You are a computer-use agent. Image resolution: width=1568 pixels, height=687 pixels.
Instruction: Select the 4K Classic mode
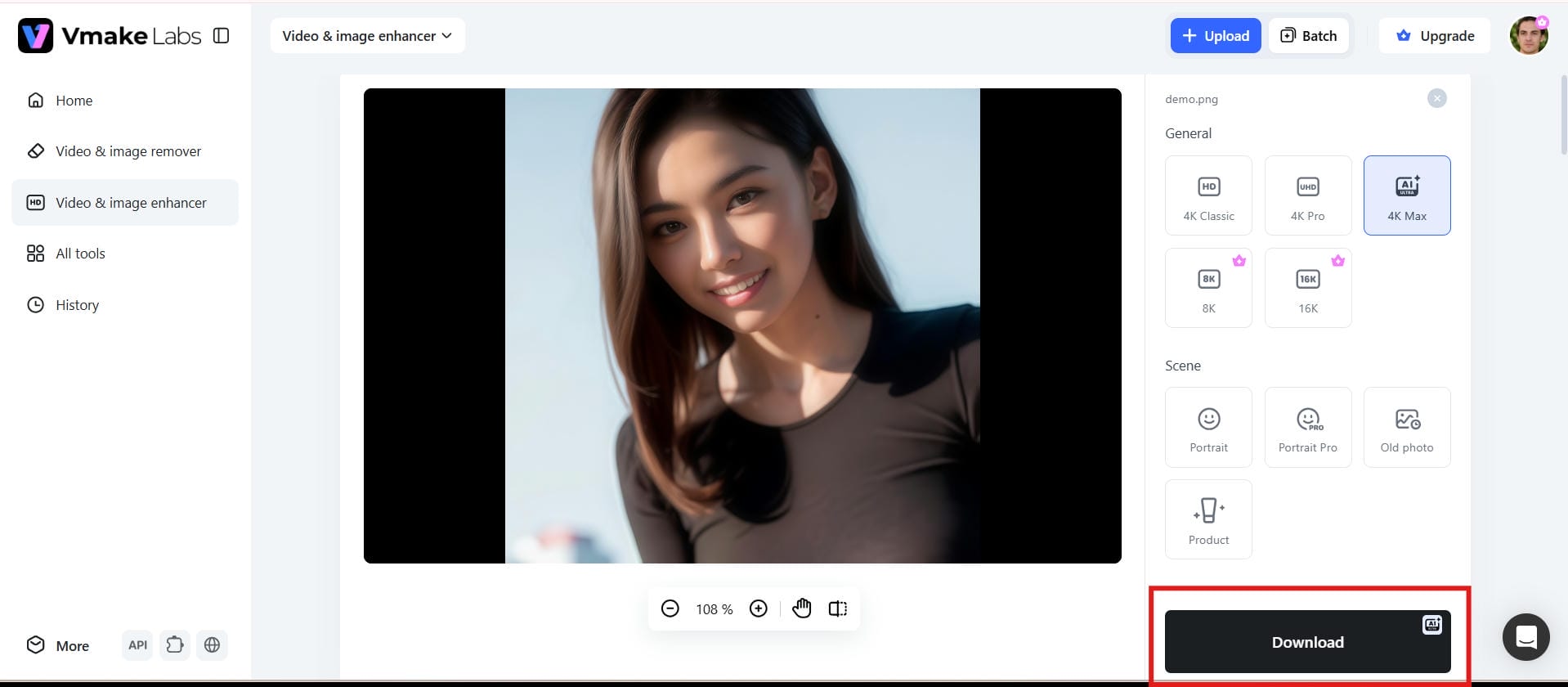1208,195
